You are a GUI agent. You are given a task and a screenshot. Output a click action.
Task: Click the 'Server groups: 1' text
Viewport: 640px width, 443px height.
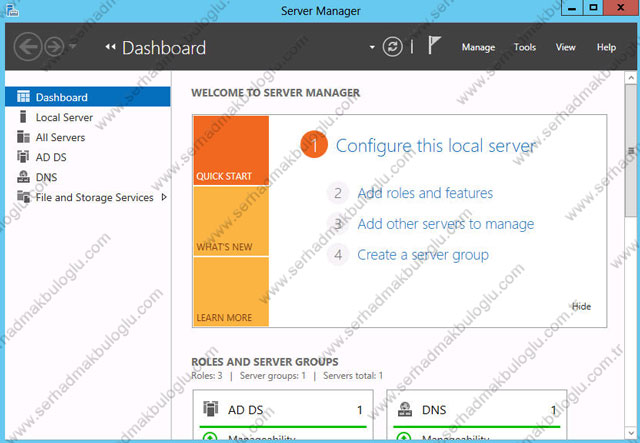pos(273,376)
